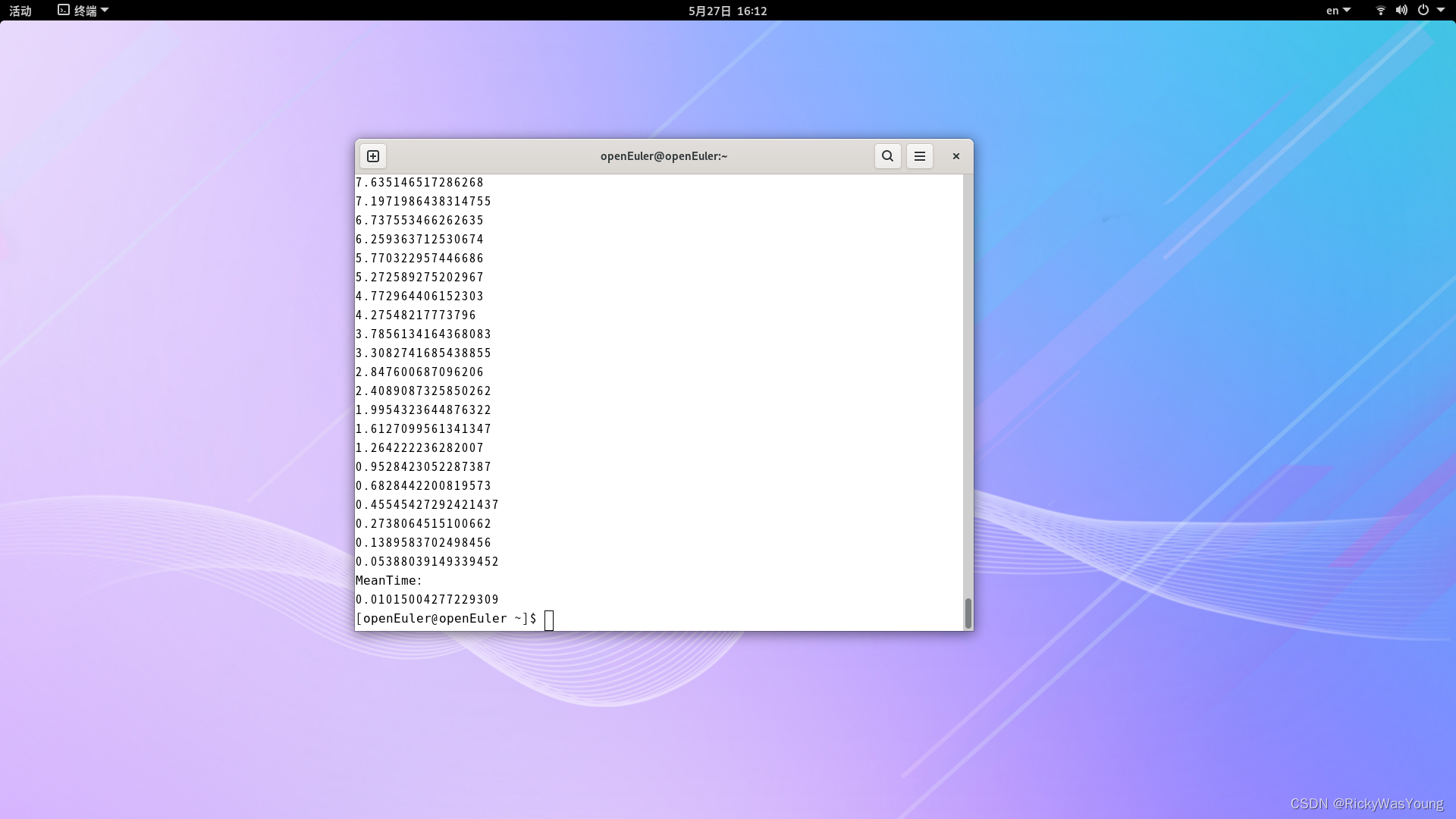The width and height of the screenshot is (1456, 819).
Task: Click the volume speaker icon
Action: pyautogui.click(x=1401, y=11)
